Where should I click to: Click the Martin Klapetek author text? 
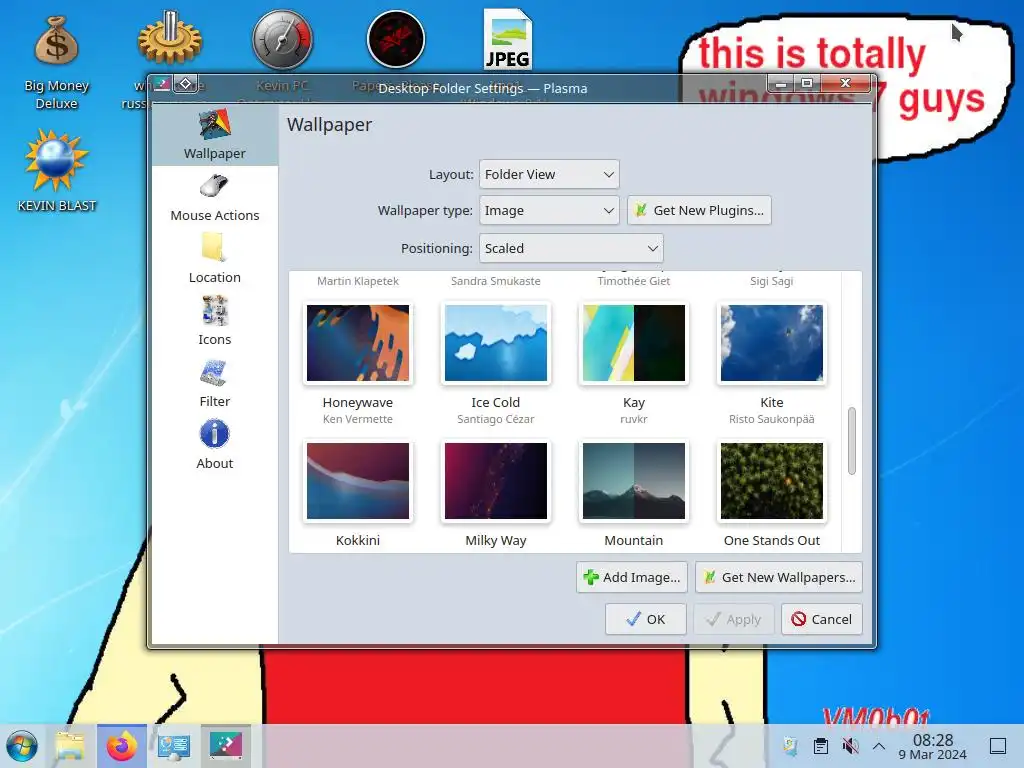358,281
